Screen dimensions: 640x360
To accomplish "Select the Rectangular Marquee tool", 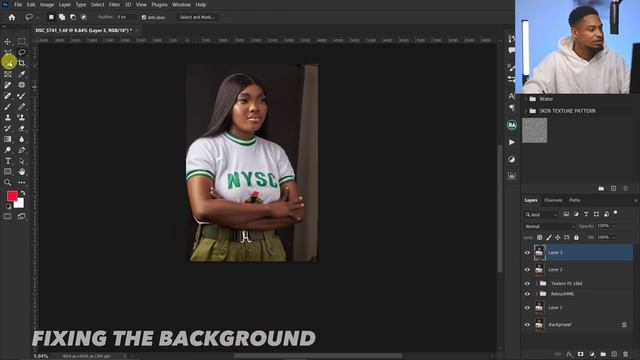I will click(x=22, y=42).
